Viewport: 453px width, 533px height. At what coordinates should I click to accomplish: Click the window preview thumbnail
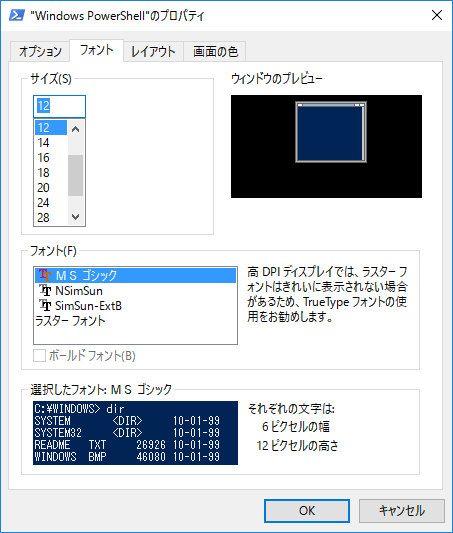(326, 146)
